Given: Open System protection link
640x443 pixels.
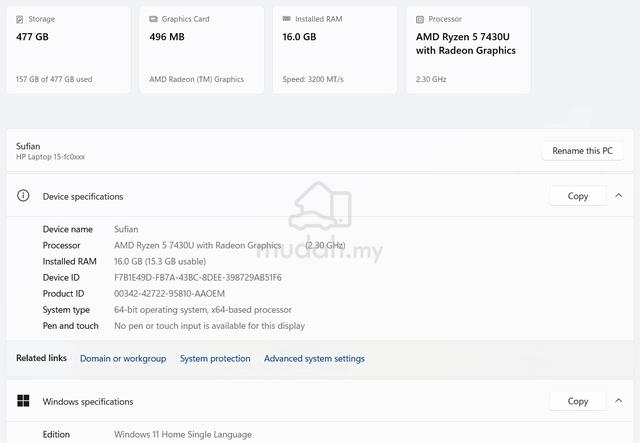Looking at the screenshot, I should click(x=215, y=358).
